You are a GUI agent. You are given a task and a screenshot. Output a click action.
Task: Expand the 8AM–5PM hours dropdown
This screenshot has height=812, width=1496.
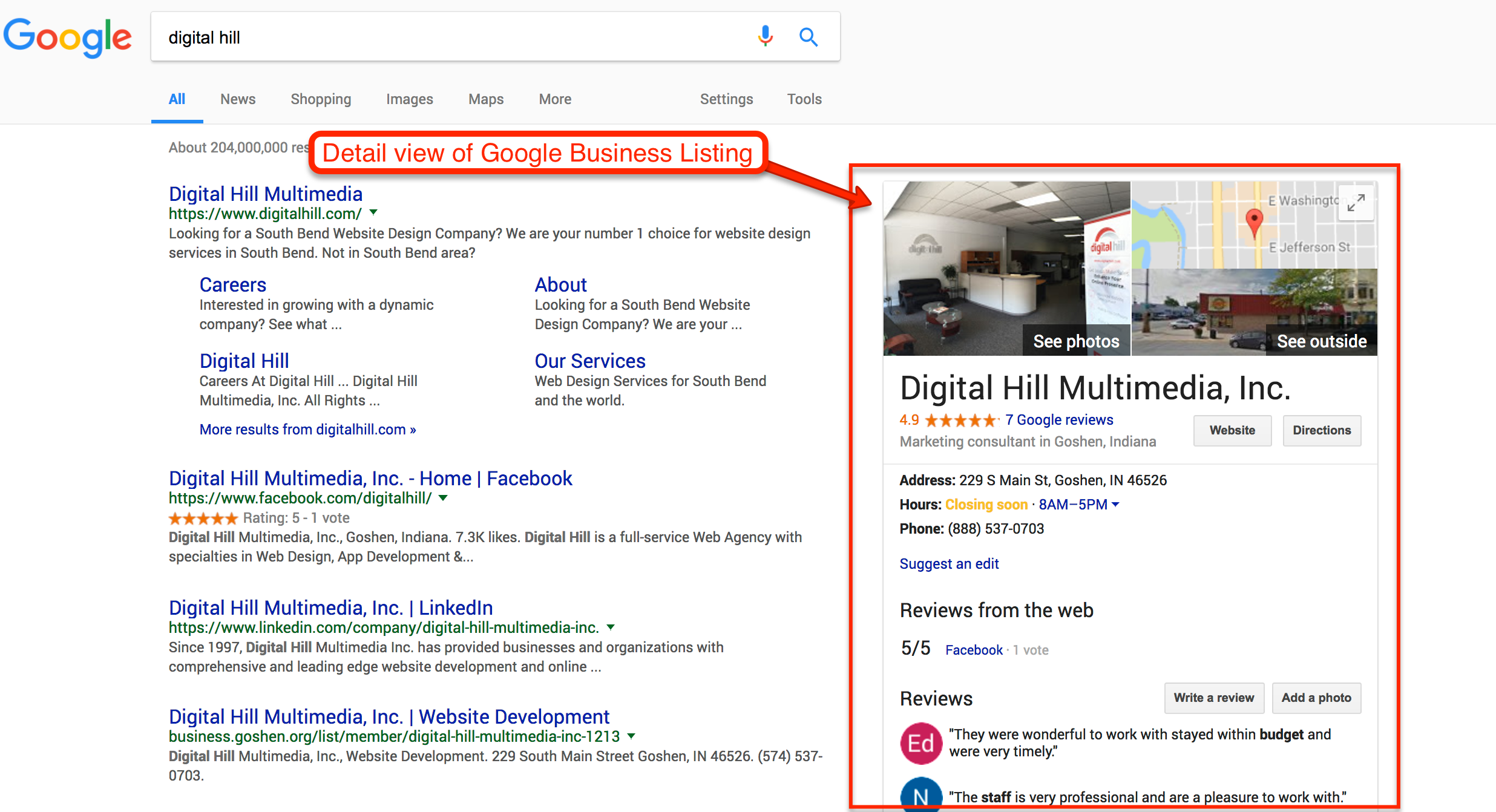coord(1115,504)
